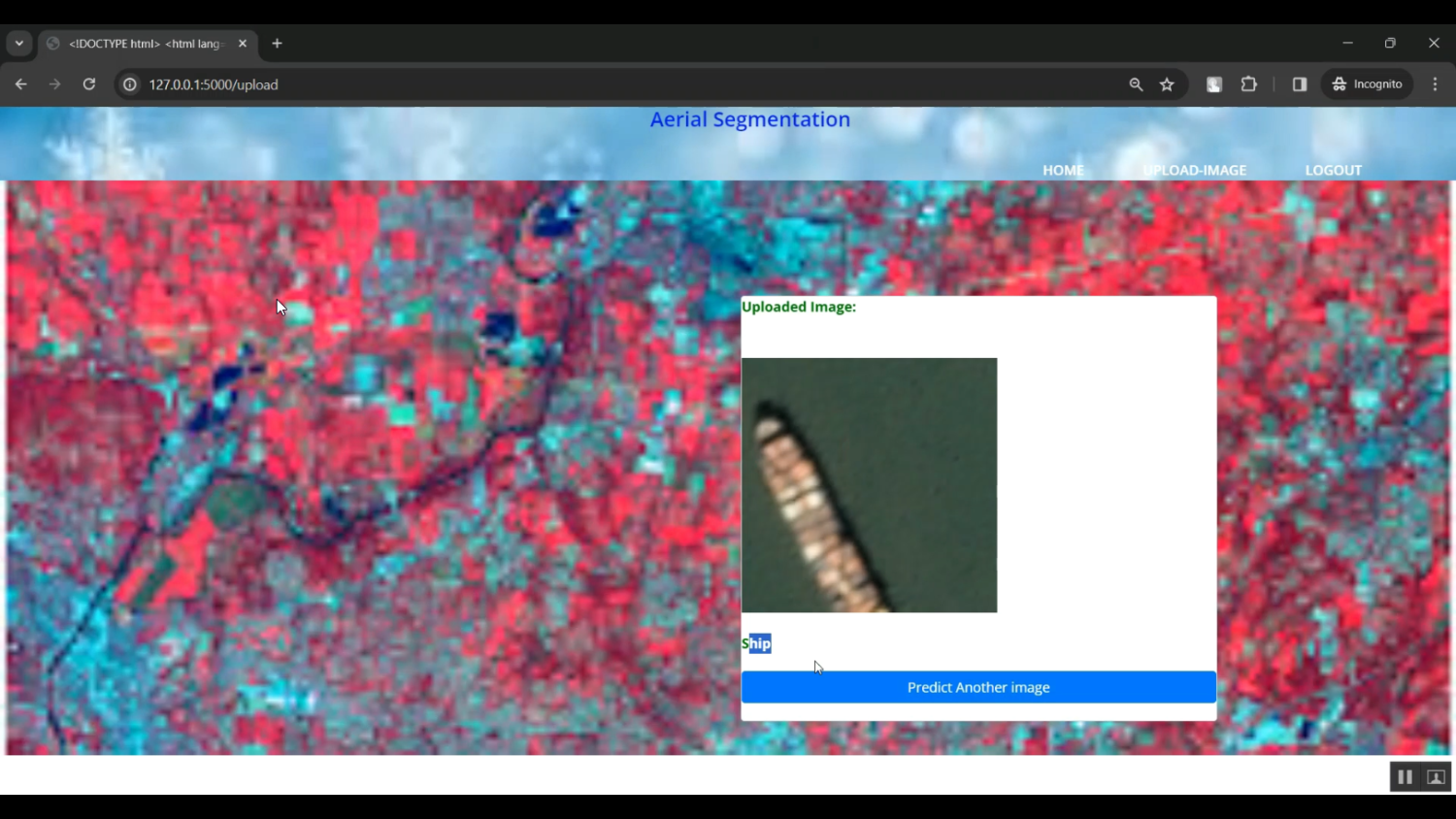Restore down the browser window

(1390, 44)
